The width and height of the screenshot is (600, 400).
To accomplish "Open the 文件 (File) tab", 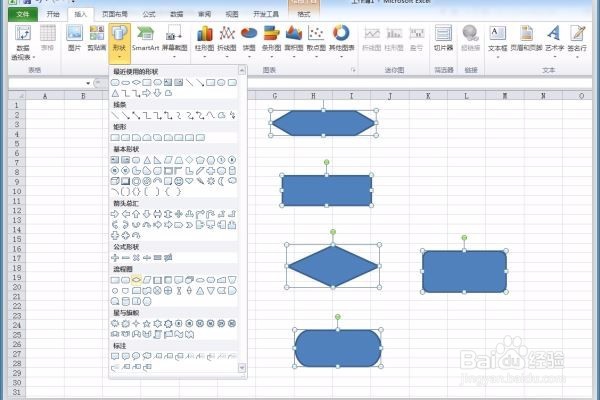I will (x=23, y=14).
